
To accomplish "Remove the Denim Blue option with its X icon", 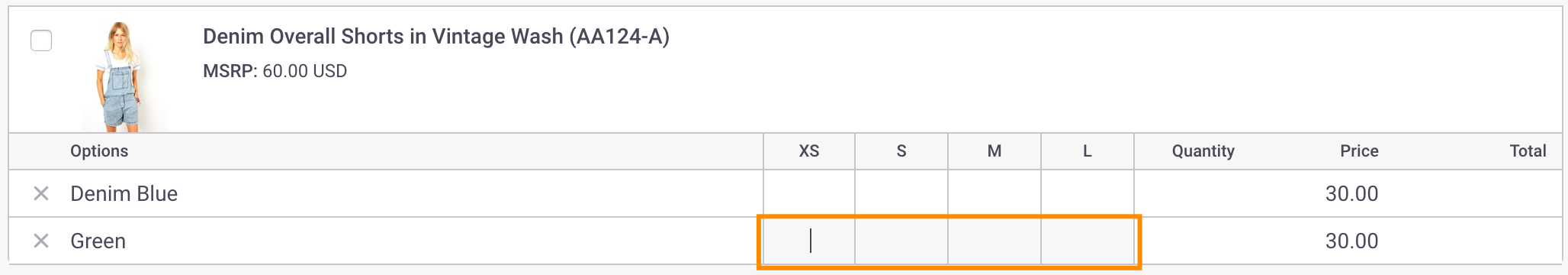I will (x=41, y=194).
